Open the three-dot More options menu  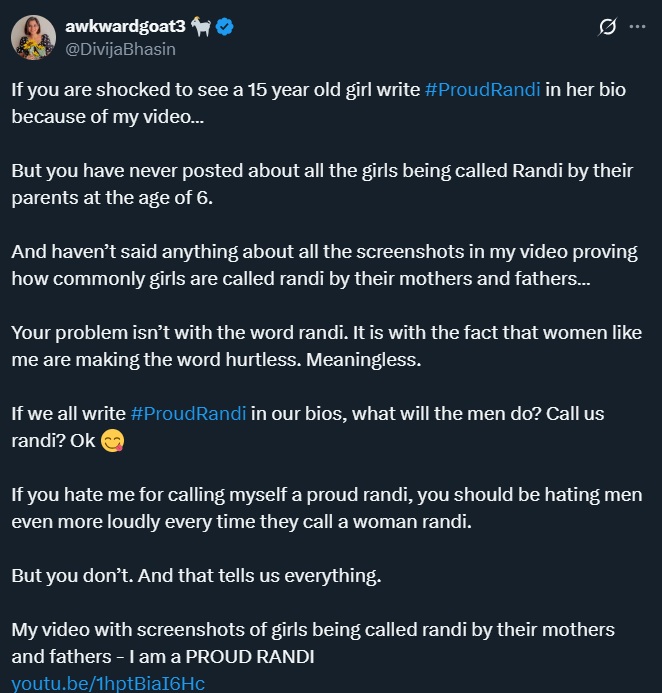[637, 28]
